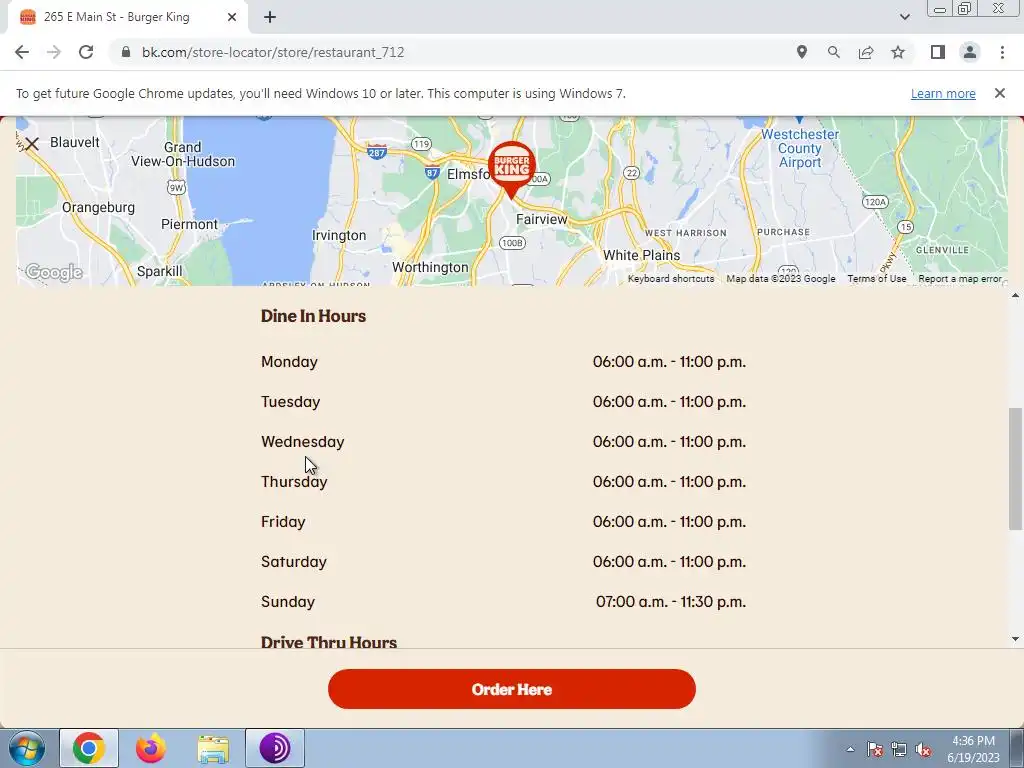Open the zoom magnifier icon in address bar

pos(833,52)
